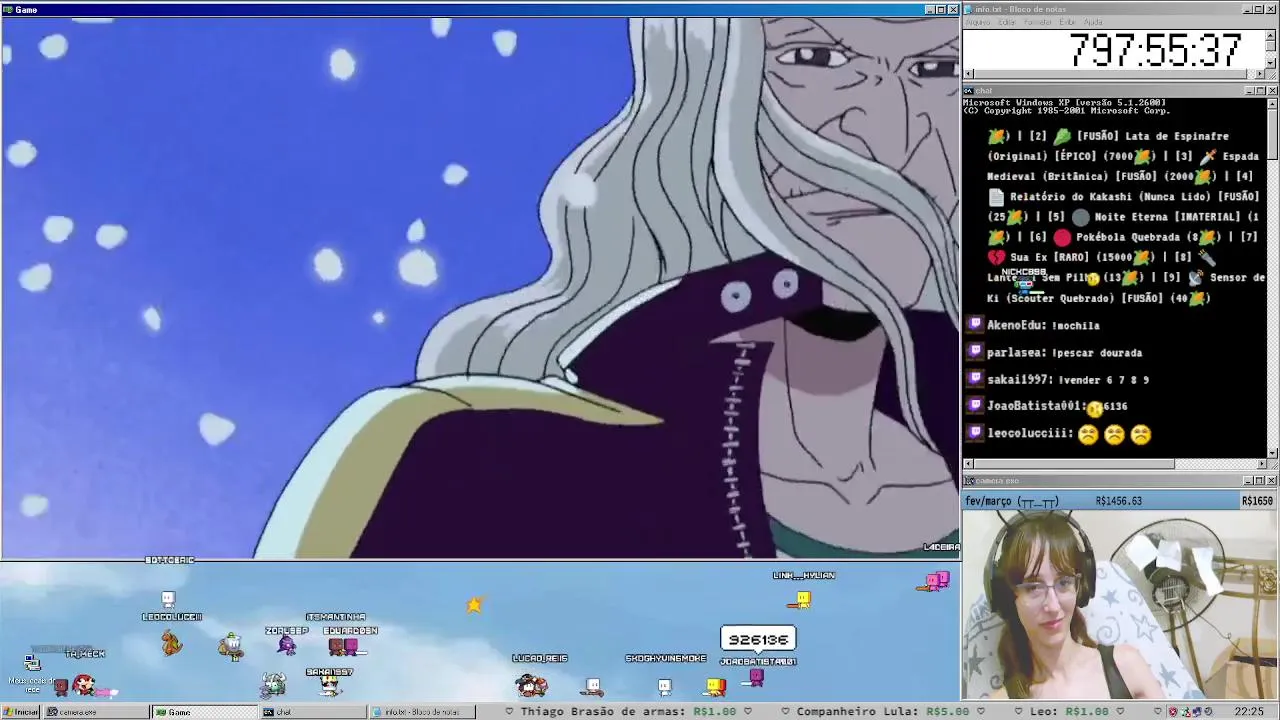Open the Iniciar start button
The height and width of the screenshot is (720, 1280).
20,712
